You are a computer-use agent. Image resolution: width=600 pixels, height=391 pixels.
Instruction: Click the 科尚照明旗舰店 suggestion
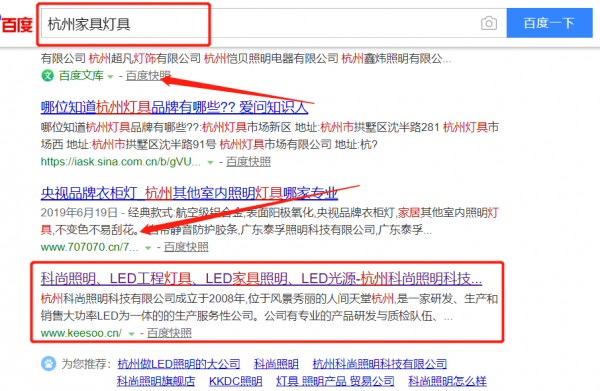click(x=156, y=381)
